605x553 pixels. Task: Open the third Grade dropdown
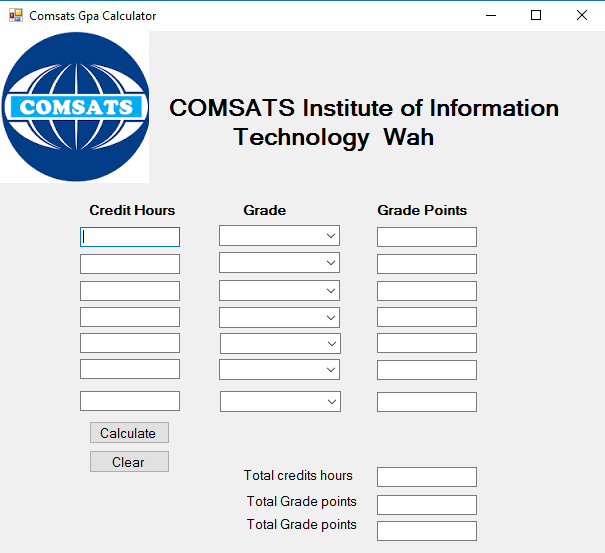[x=279, y=291]
